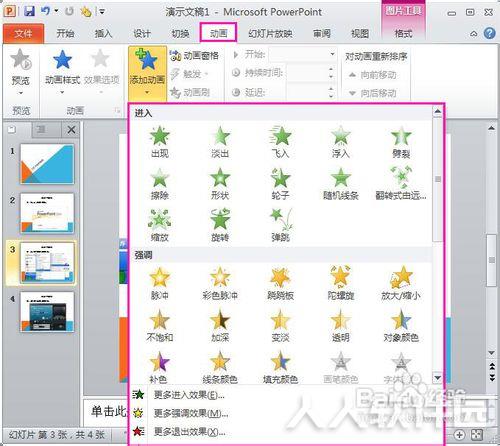Open the 开始 timing start combo box
This screenshot has width=500, height=446.
coord(303,54)
